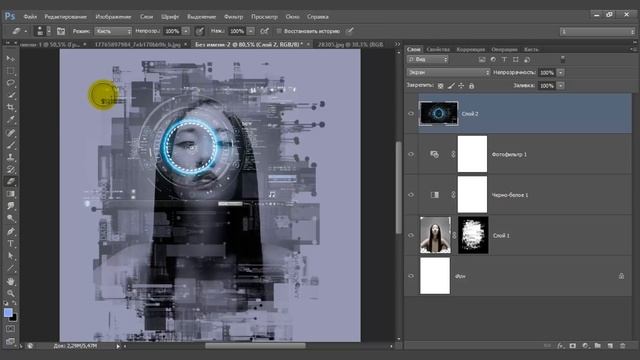Toggle lock all padlock icon

point(471,86)
